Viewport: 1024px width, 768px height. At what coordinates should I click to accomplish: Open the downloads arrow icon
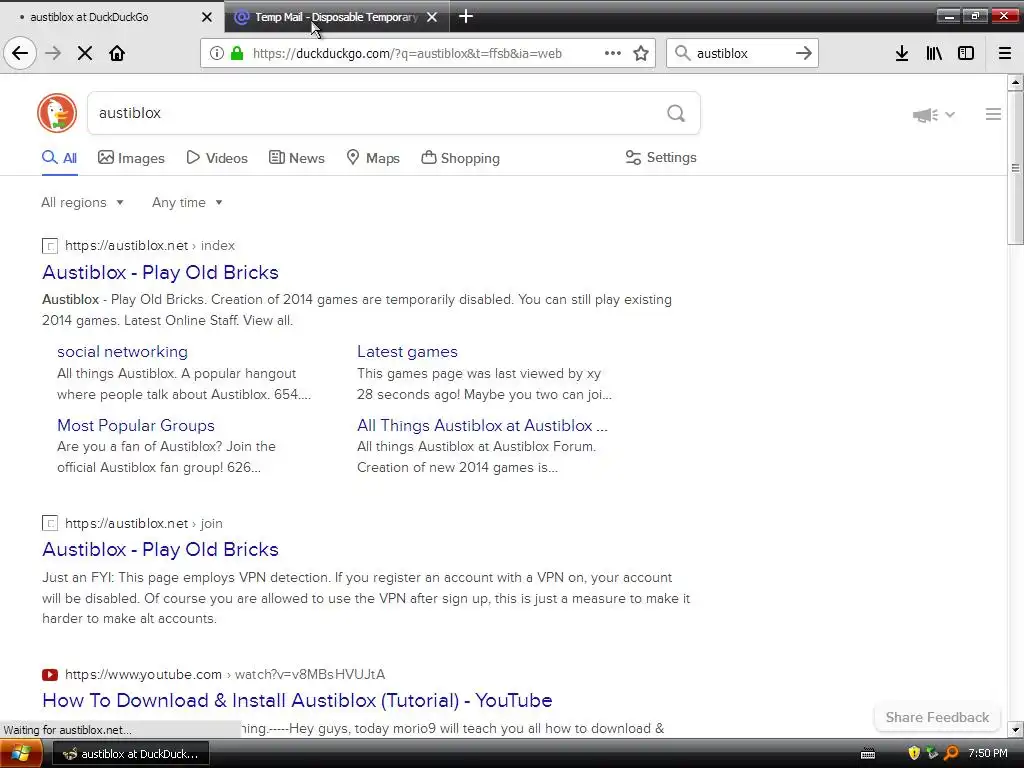click(902, 53)
